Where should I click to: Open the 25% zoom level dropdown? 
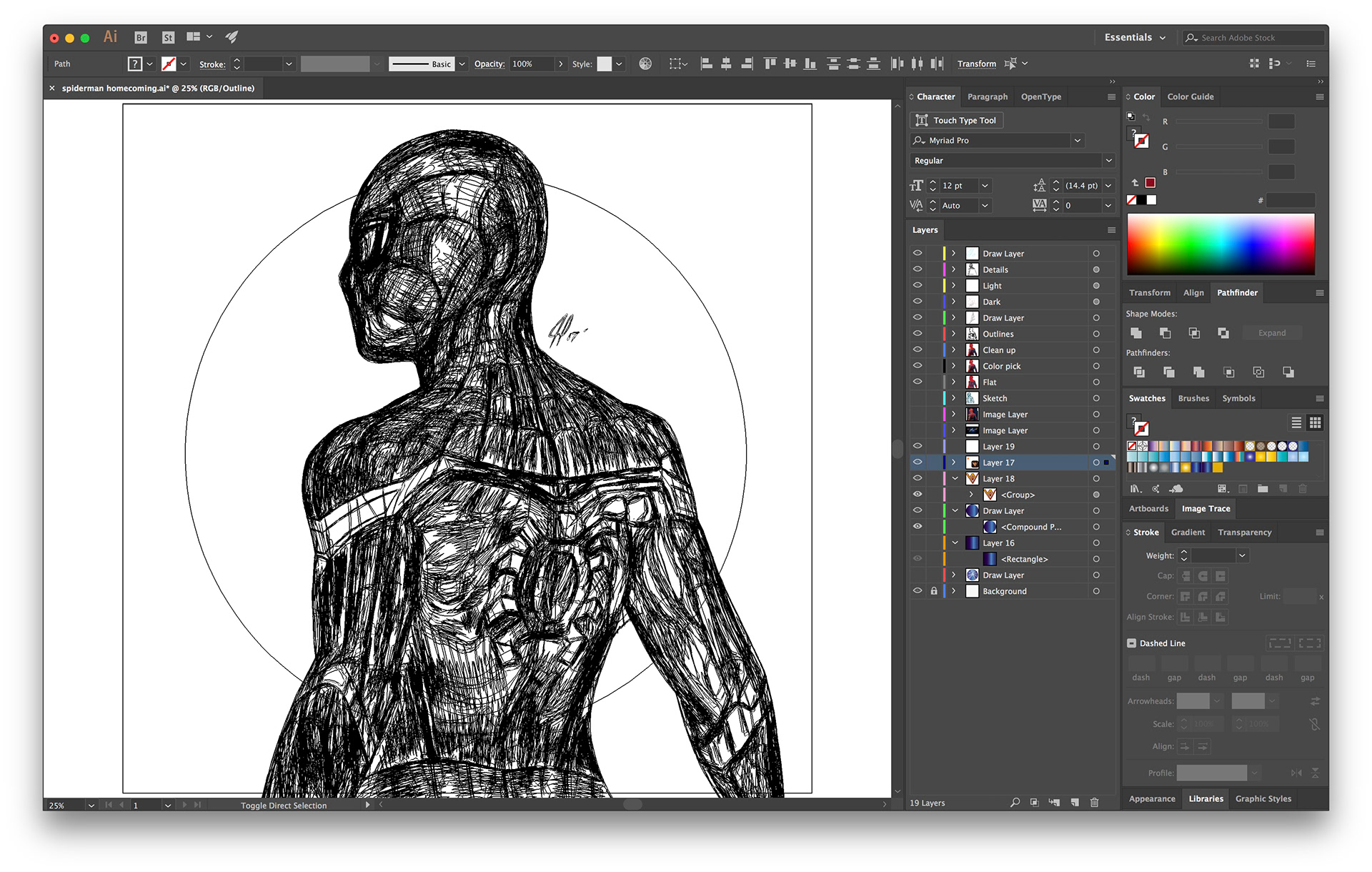tap(91, 806)
